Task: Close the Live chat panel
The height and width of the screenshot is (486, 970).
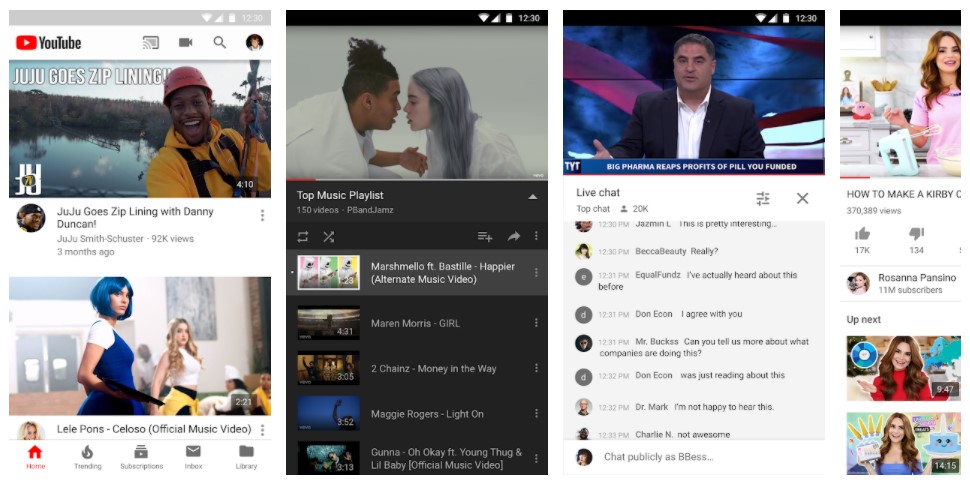Action: pos(802,198)
